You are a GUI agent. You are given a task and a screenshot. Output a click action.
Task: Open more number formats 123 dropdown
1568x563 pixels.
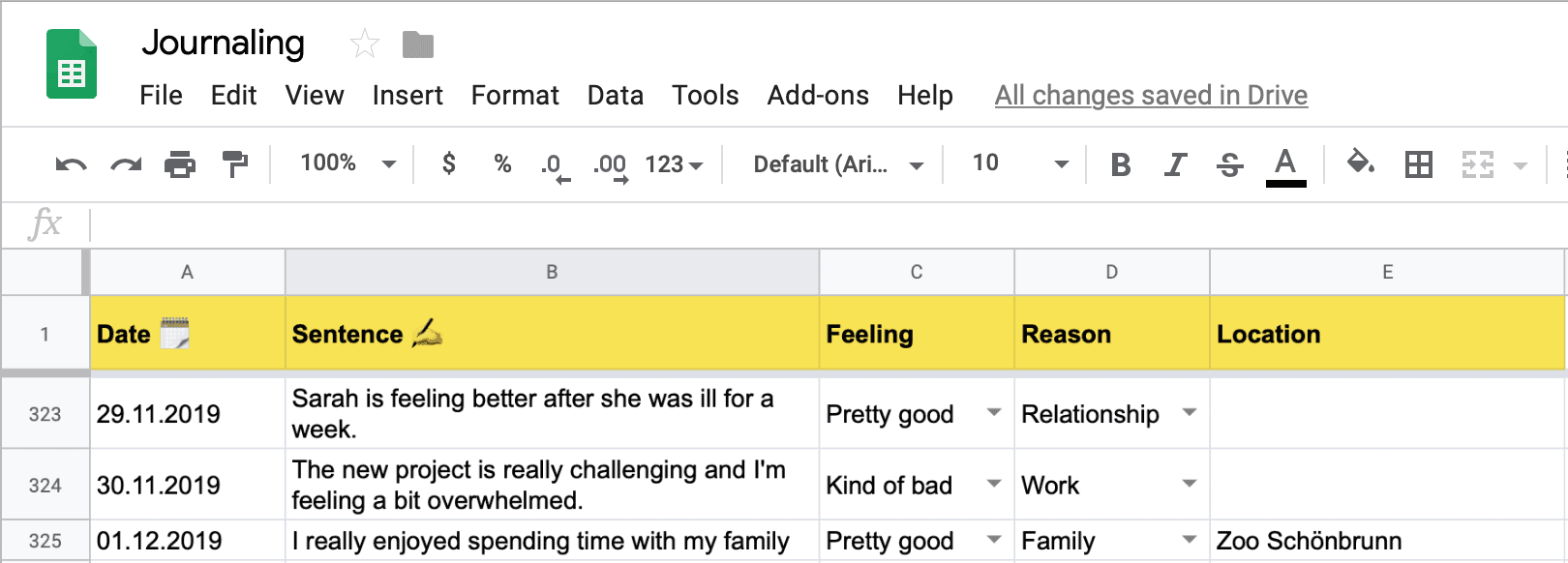tap(674, 164)
